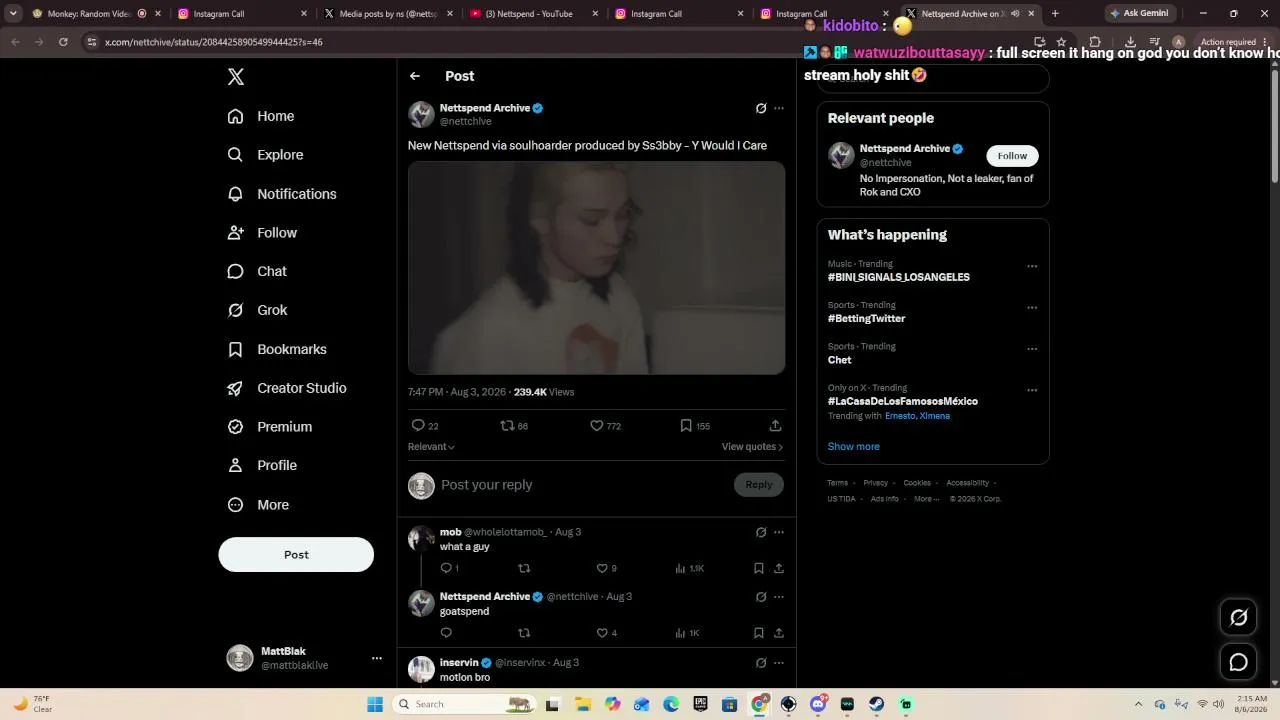Open the Grok icon on the main post
Screen dimensions: 1280x720
click(x=761, y=108)
